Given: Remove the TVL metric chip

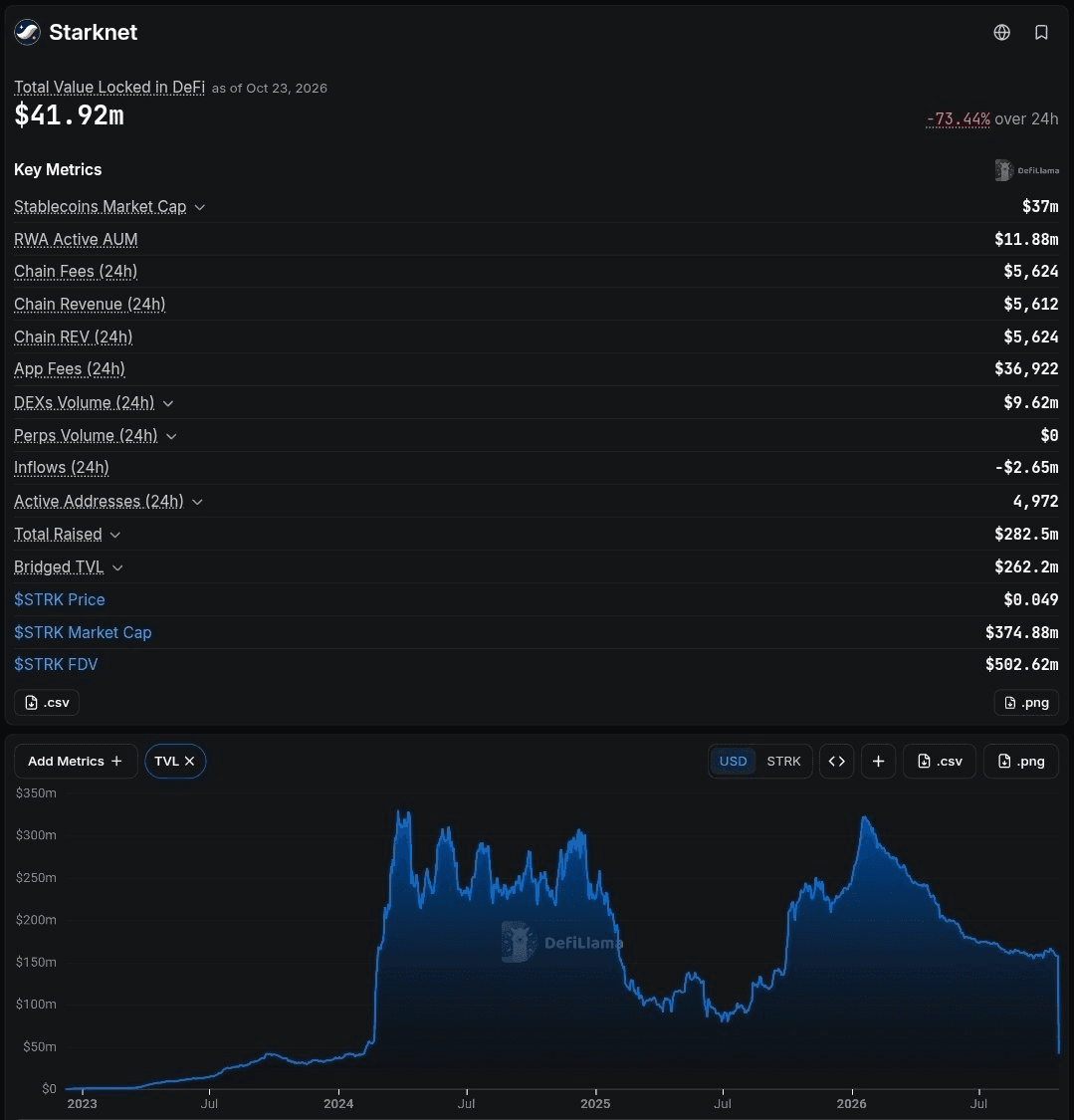Looking at the screenshot, I should pyautogui.click(x=190, y=762).
